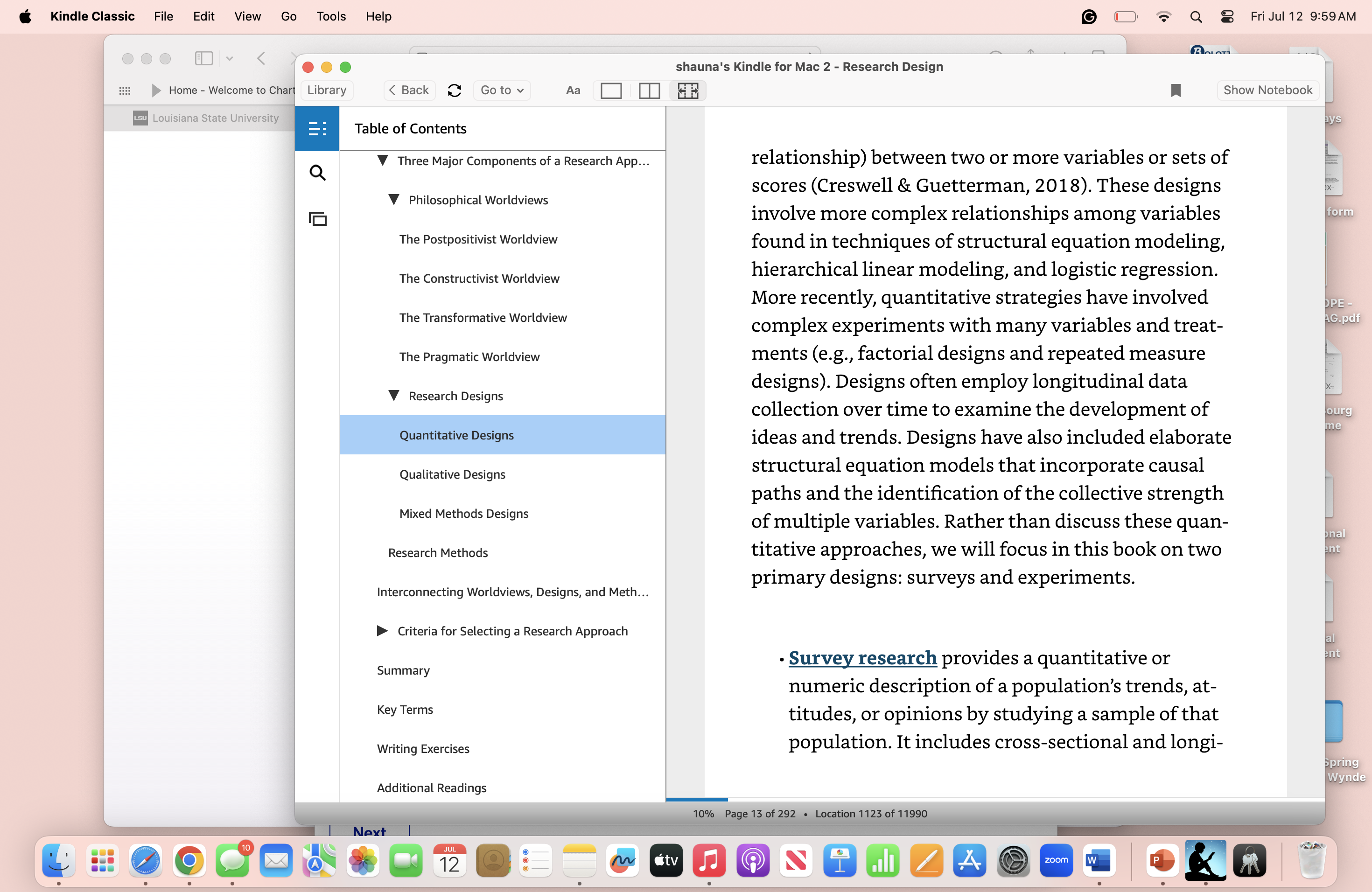Switch to two column page view
The width and height of the screenshot is (1372, 892).
point(649,91)
